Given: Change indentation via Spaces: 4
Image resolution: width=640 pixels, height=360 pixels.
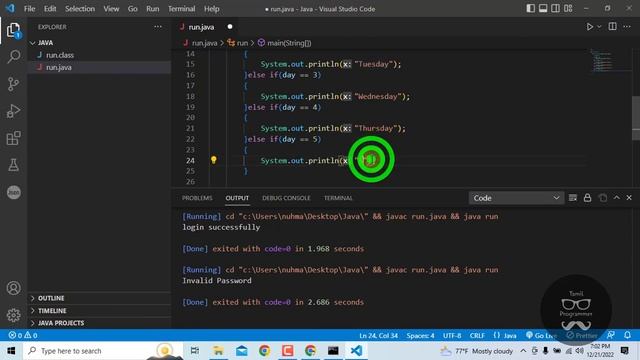Looking at the screenshot, I should pos(420,336).
